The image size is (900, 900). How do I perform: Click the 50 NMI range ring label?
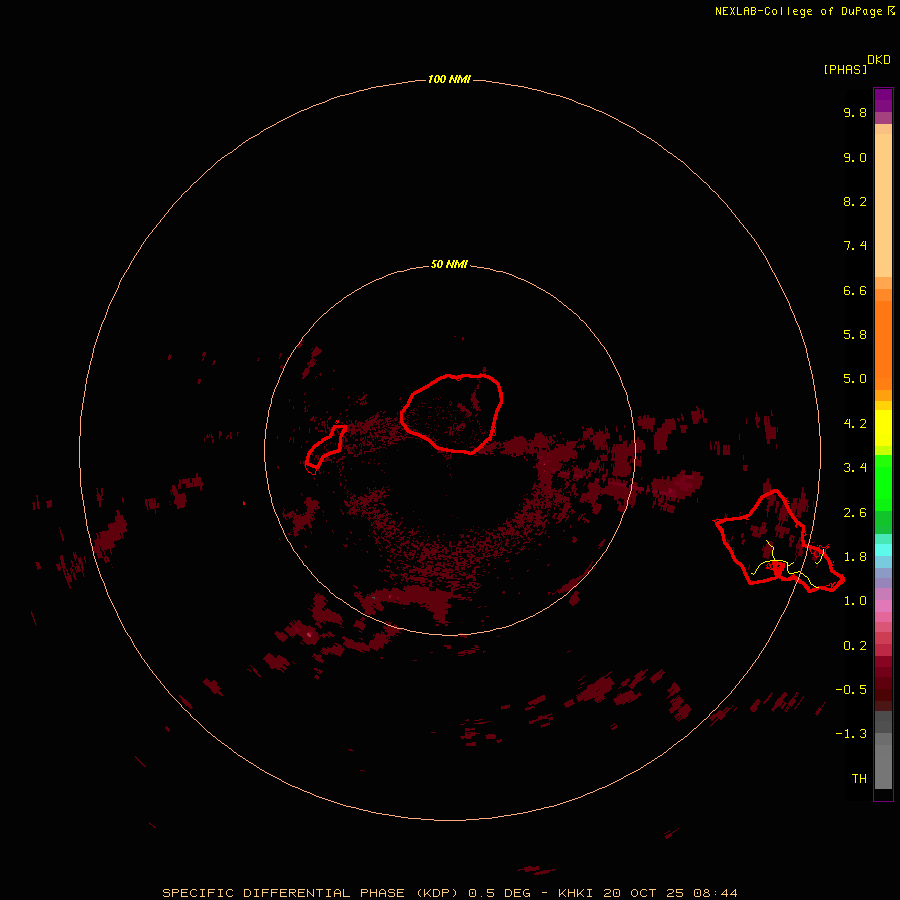[x=449, y=264]
